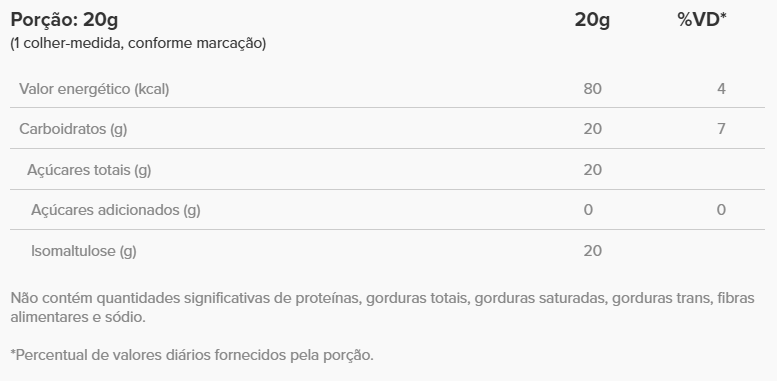The image size is (777, 381).
Task: Click the Açúcares totais 20 value
Action: (593, 170)
